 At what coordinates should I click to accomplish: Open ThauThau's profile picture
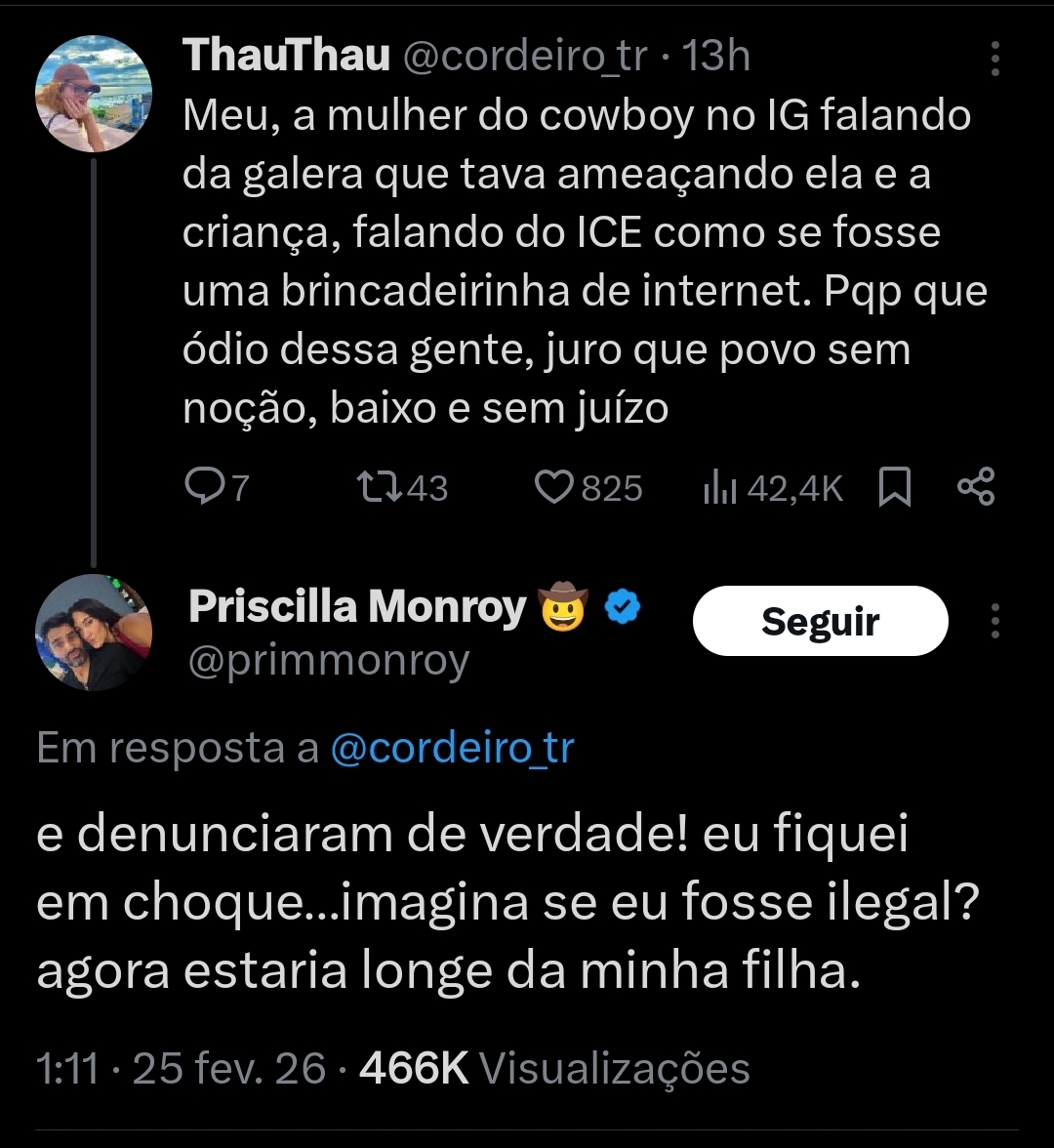tap(94, 95)
